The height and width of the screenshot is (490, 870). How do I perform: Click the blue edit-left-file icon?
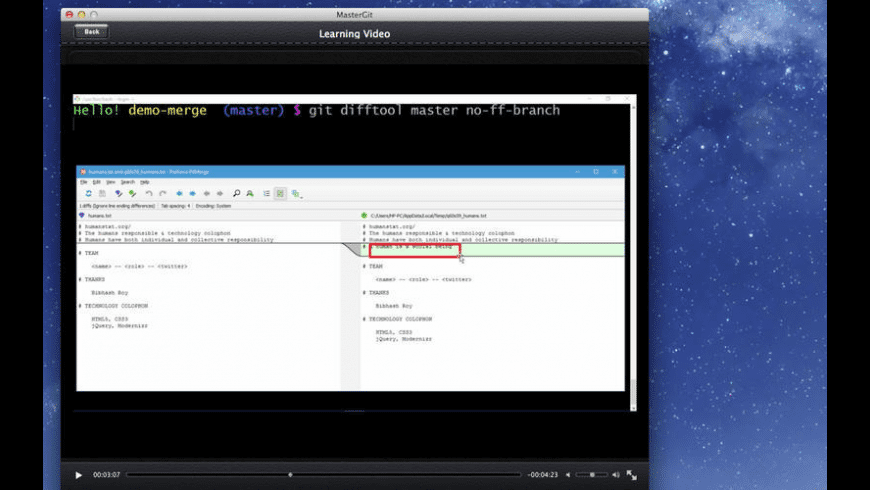coord(118,193)
